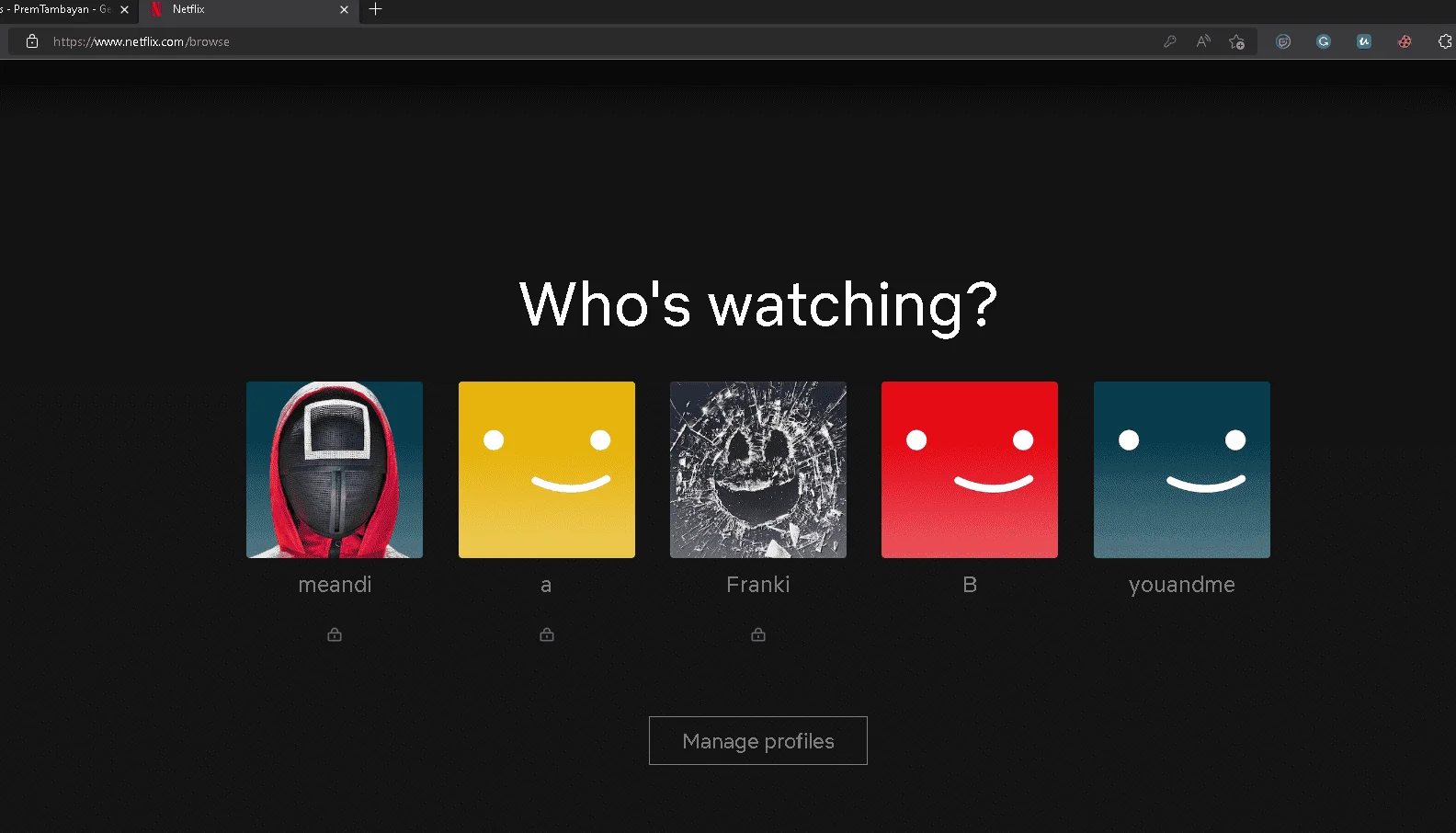The width and height of the screenshot is (1456, 833).
Task: Switch to the Netflix tab
Action: pos(248,10)
